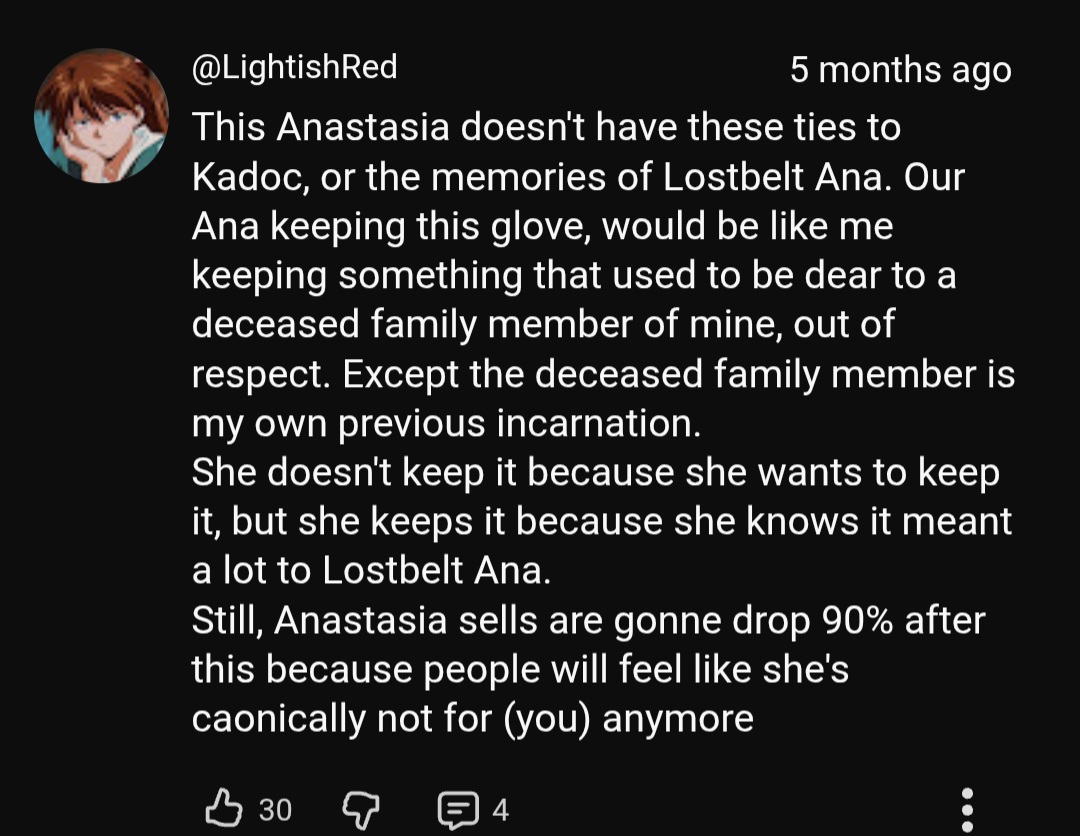The height and width of the screenshot is (836, 1080).
Task: Open replies via the speech bubble icon
Action: pos(459,808)
